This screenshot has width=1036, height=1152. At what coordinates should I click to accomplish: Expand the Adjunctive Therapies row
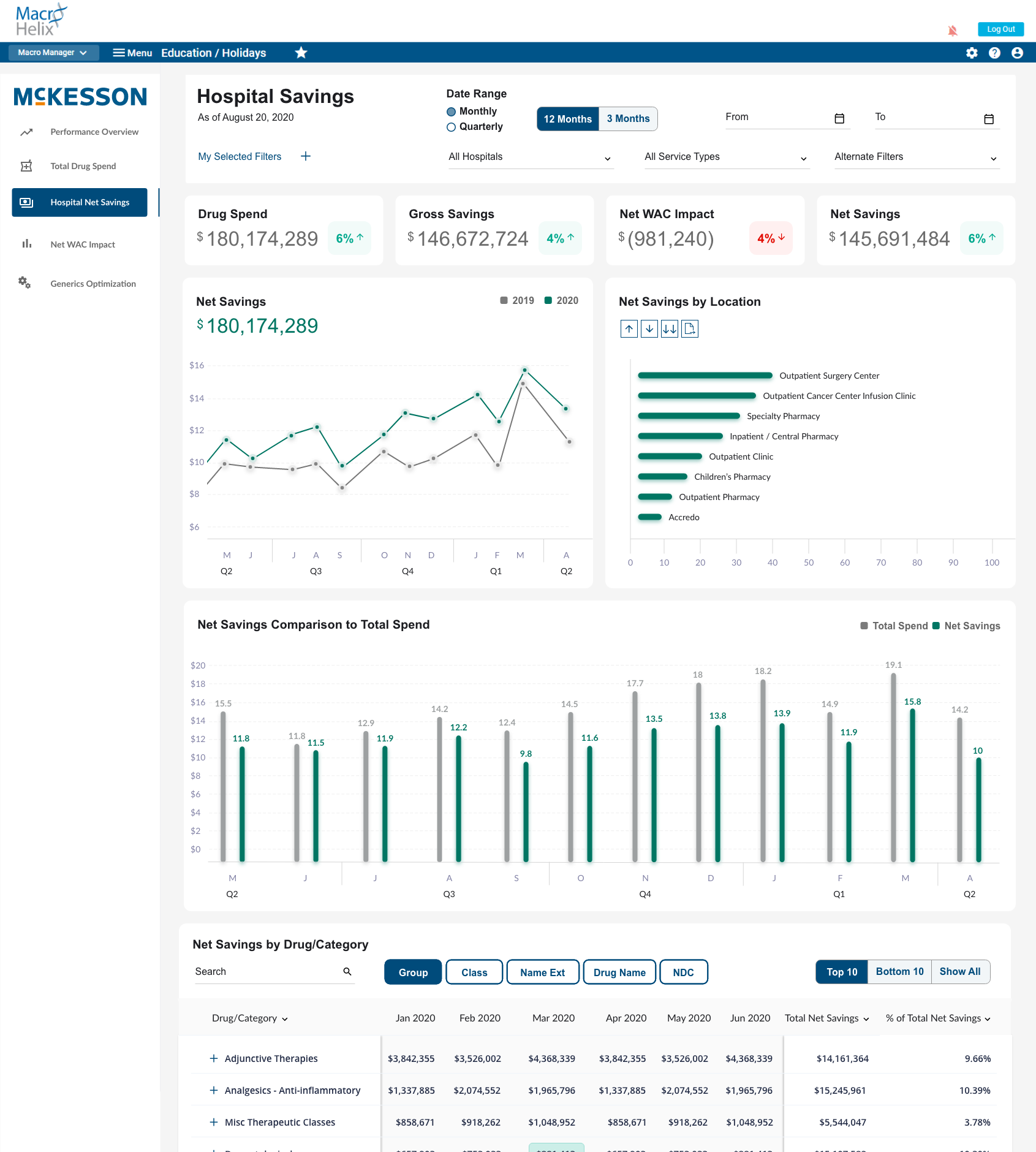214,1058
